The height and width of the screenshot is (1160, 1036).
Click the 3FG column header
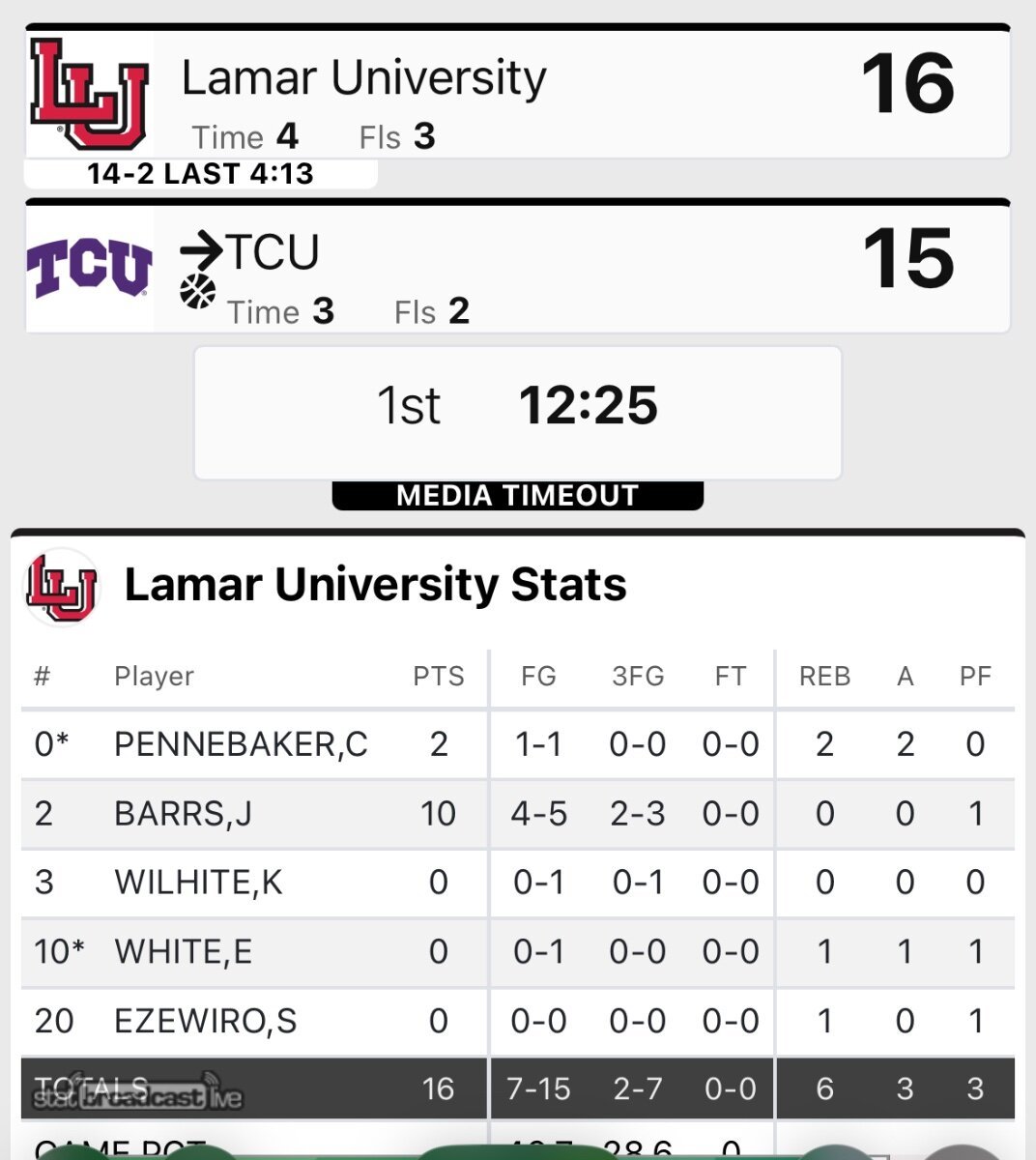(638, 676)
